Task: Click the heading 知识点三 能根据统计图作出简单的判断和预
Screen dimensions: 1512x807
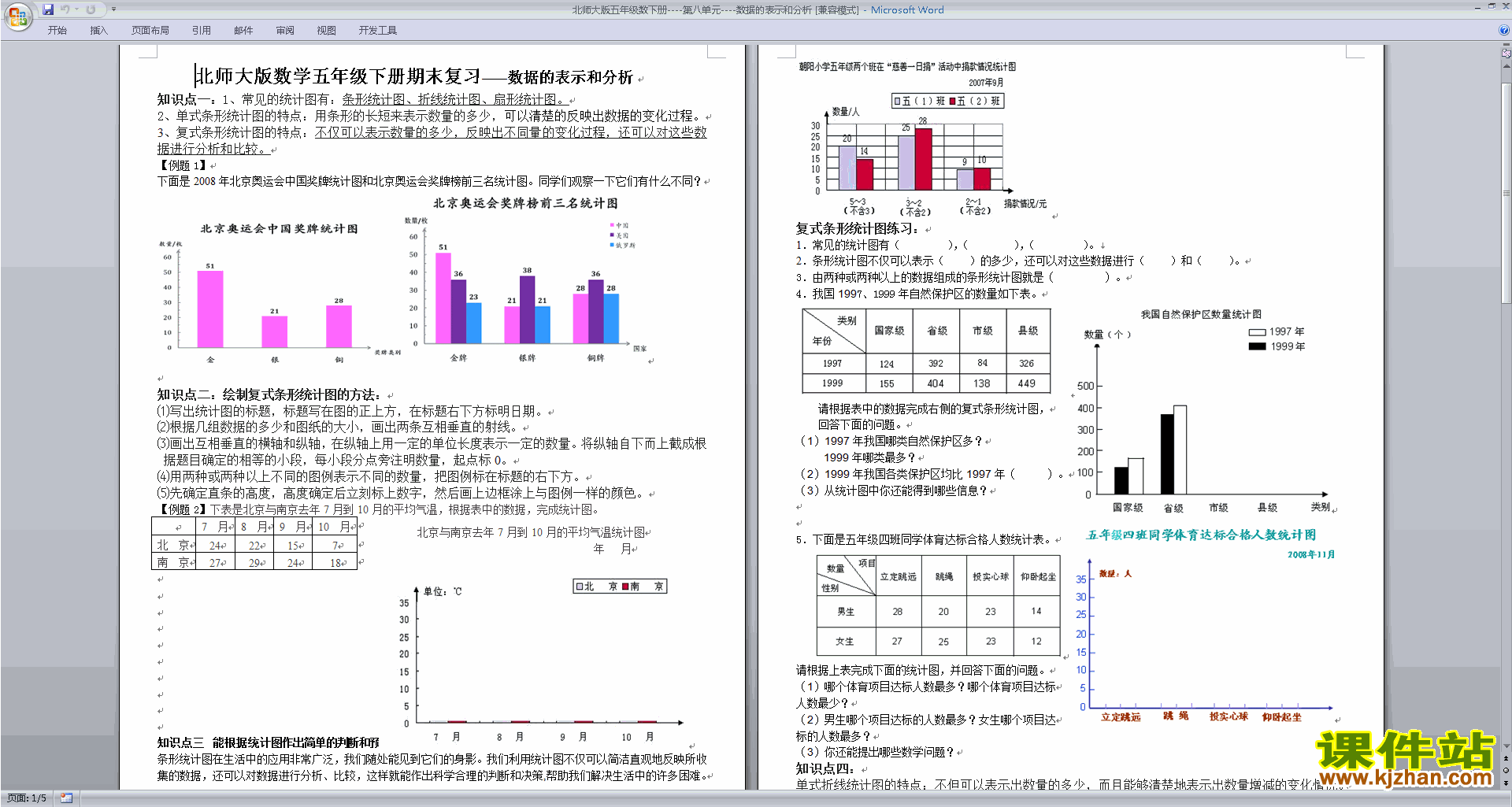Action: tap(268, 742)
